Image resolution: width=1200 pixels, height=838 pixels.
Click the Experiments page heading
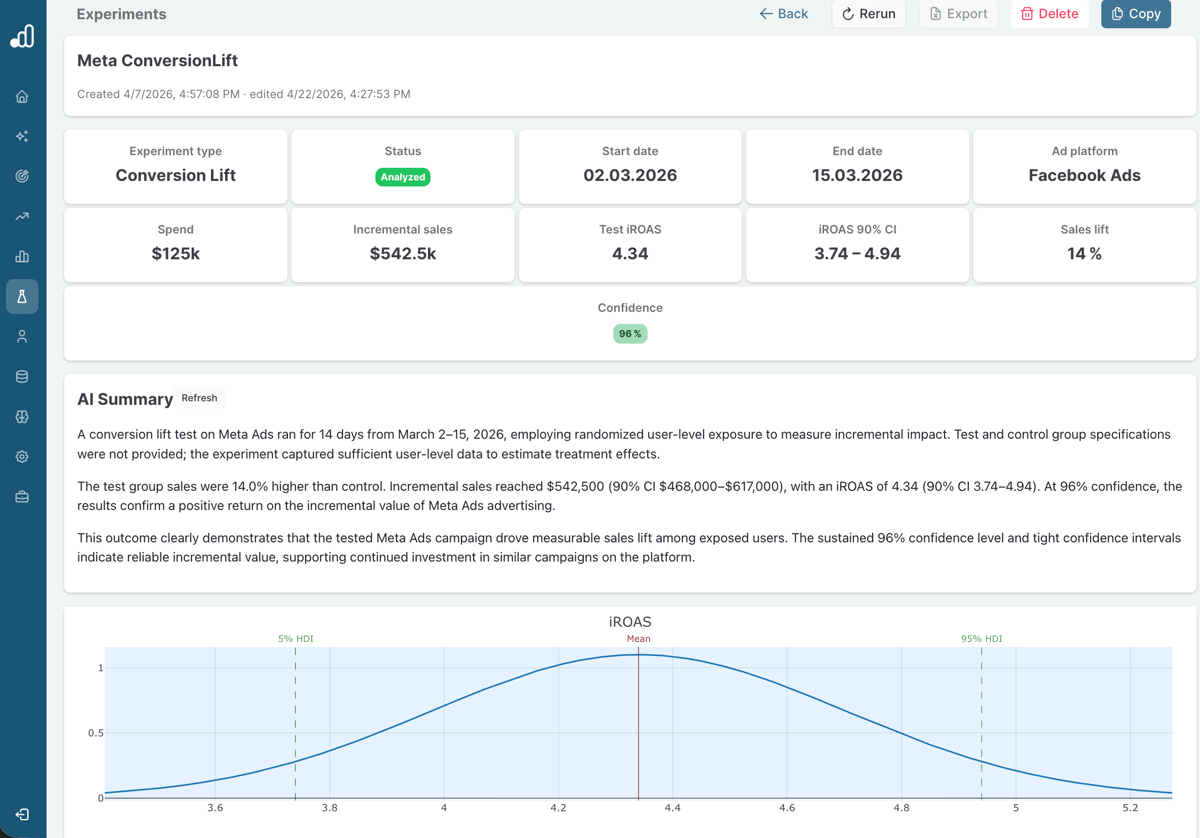click(x=121, y=14)
